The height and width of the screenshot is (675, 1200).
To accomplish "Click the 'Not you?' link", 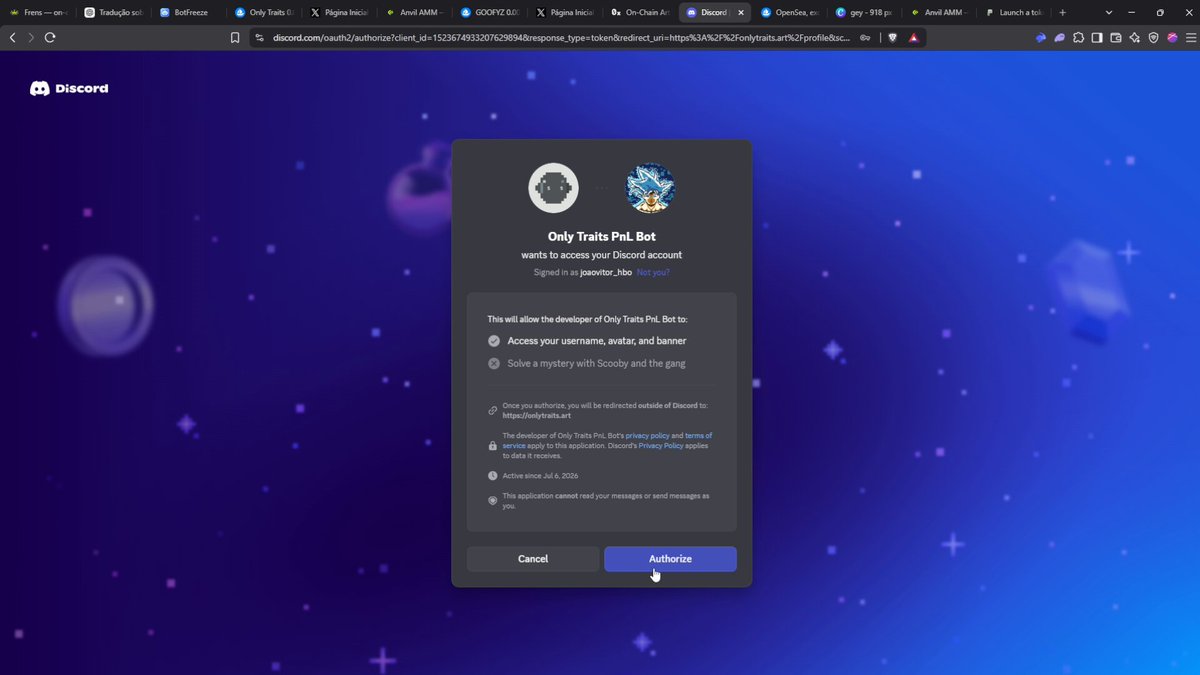I will click(653, 272).
